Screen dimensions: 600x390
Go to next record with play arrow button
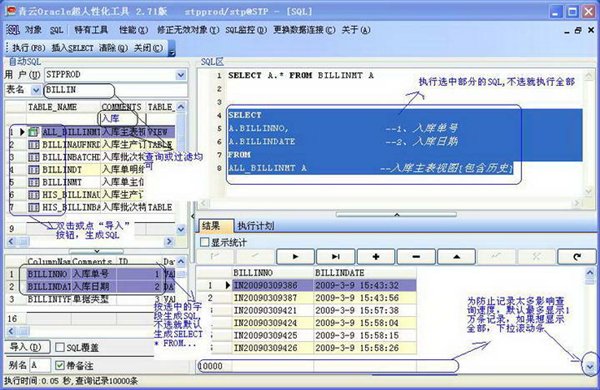point(295,256)
